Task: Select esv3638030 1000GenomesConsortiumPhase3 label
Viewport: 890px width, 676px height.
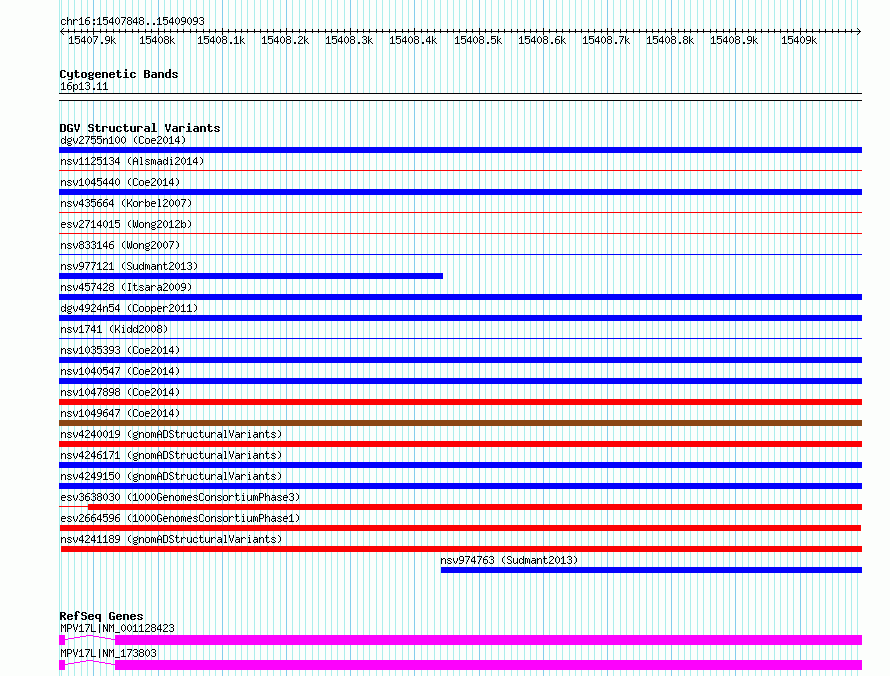Action: tap(180, 497)
